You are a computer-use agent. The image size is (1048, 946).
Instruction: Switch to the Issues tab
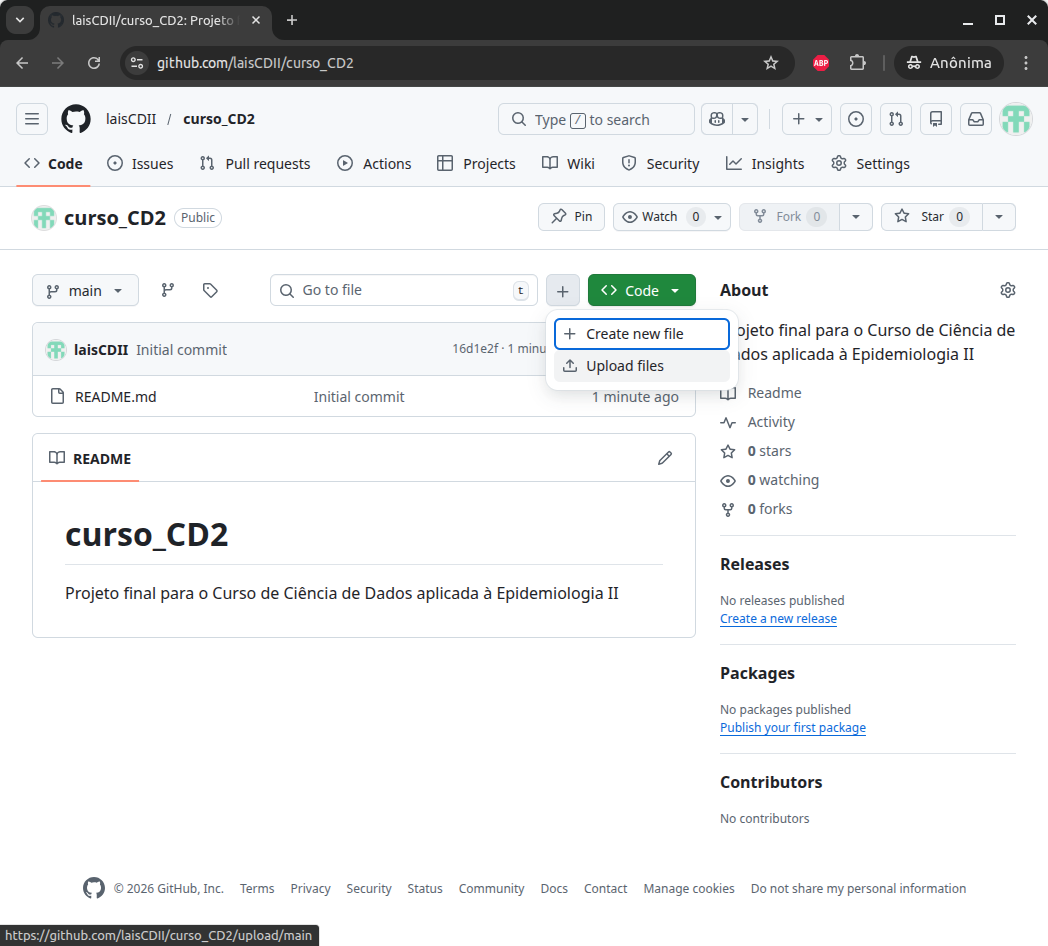[140, 164]
